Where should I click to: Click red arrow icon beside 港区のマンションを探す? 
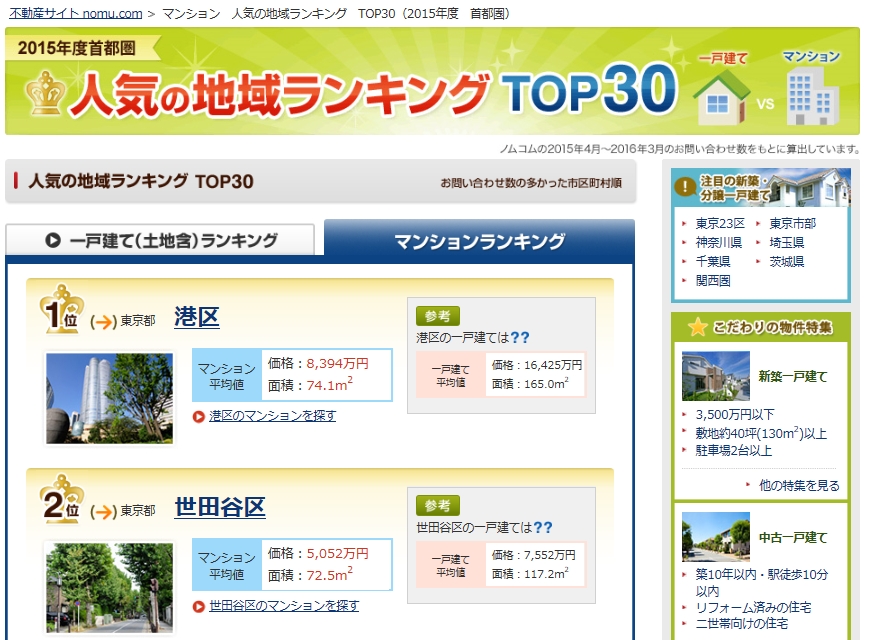click(x=199, y=416)
